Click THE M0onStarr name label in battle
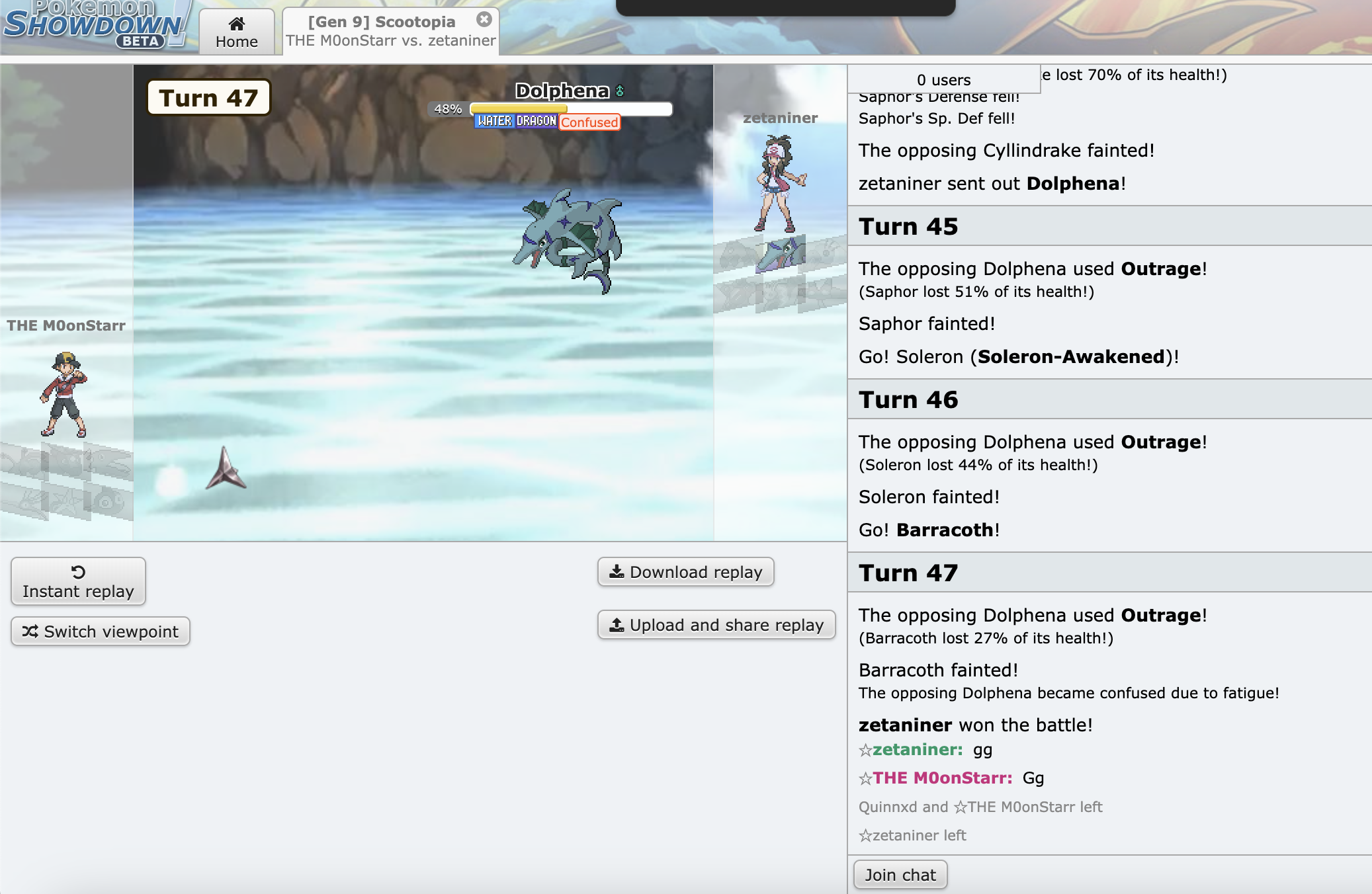The width and height of the screenshot is (1372, 894). pos(66,325)
